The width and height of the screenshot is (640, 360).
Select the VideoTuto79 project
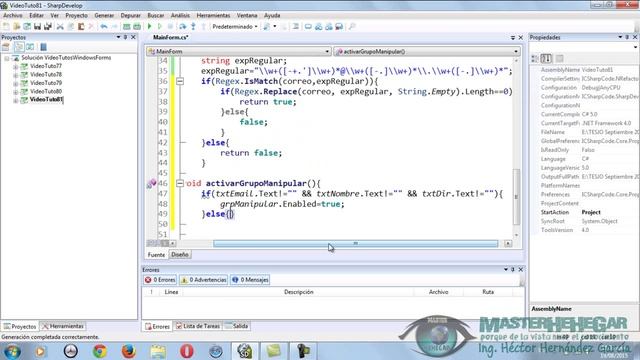point(46,83)
